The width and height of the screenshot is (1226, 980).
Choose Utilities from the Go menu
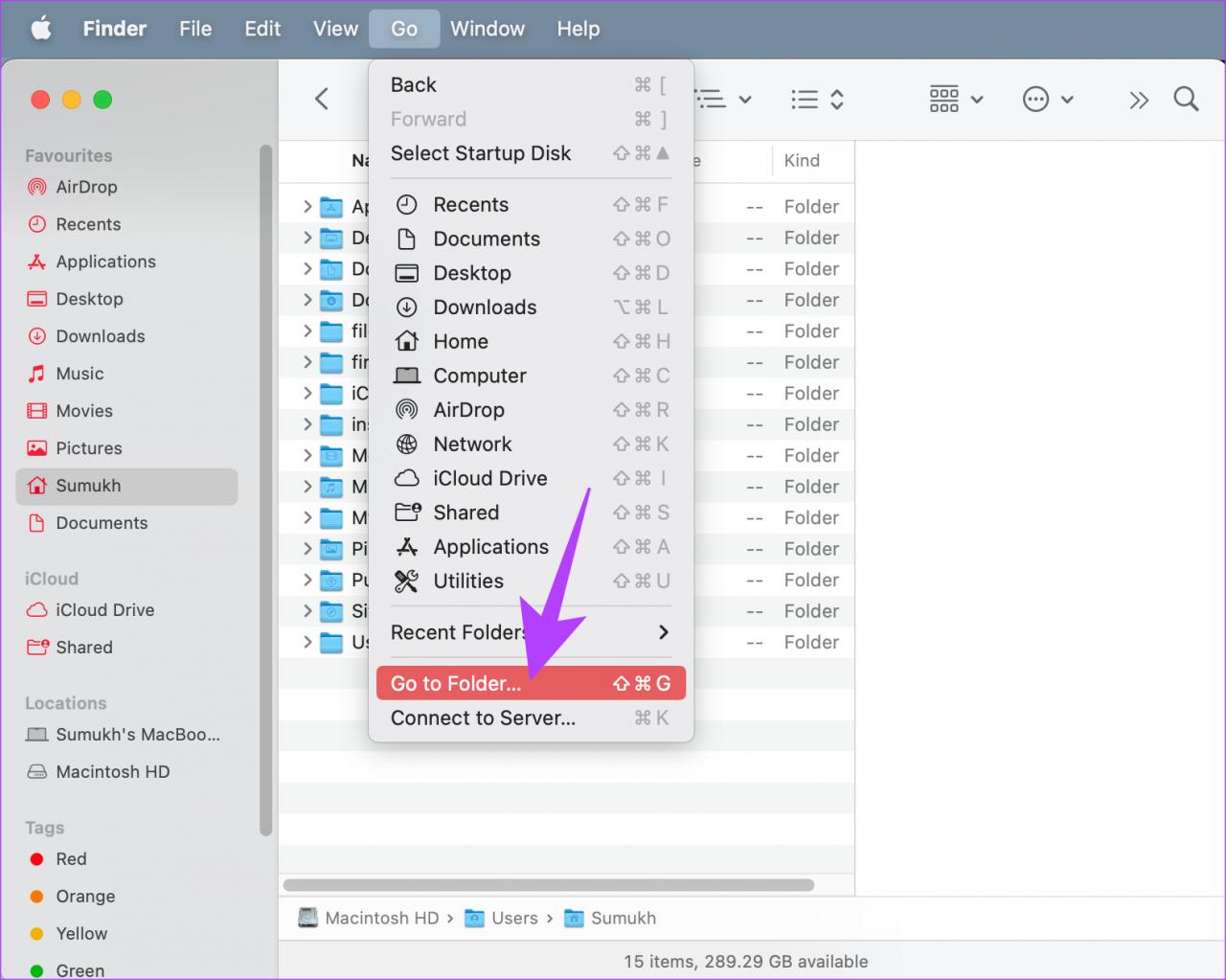[531, 581]
